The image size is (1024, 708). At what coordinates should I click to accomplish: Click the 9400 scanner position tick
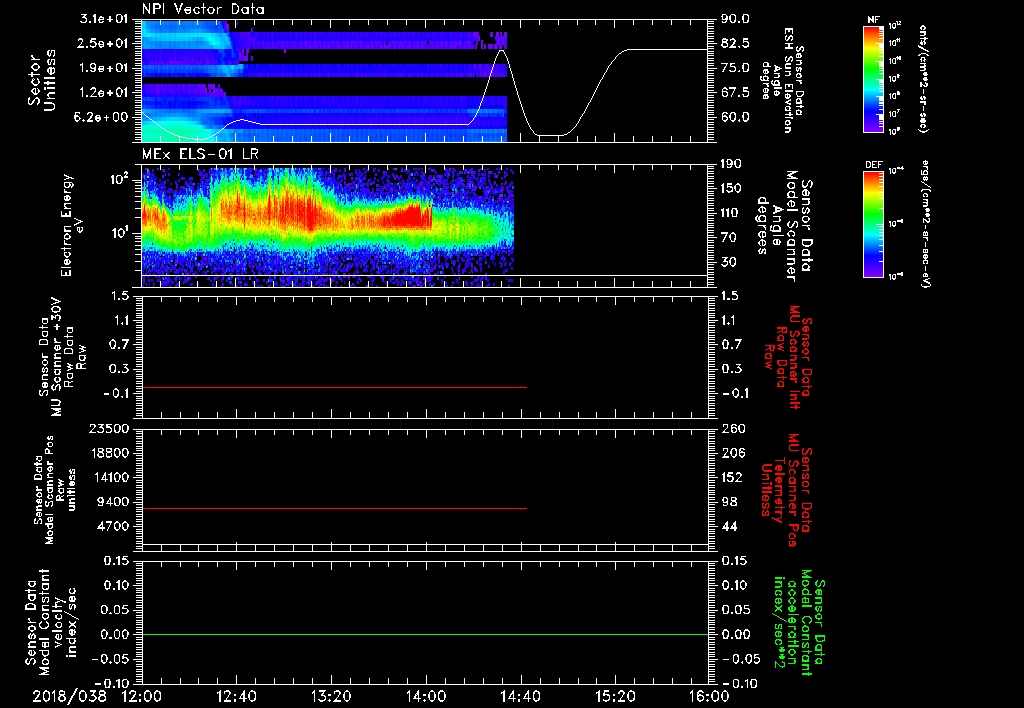click(x=115, y=502)
